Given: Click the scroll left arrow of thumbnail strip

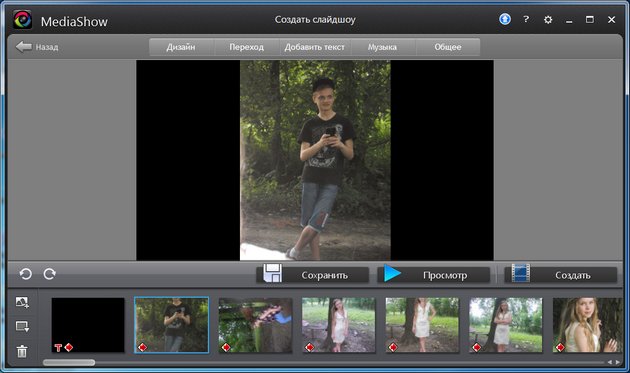Looking at the screenshot, I should [x=610, y=363].
